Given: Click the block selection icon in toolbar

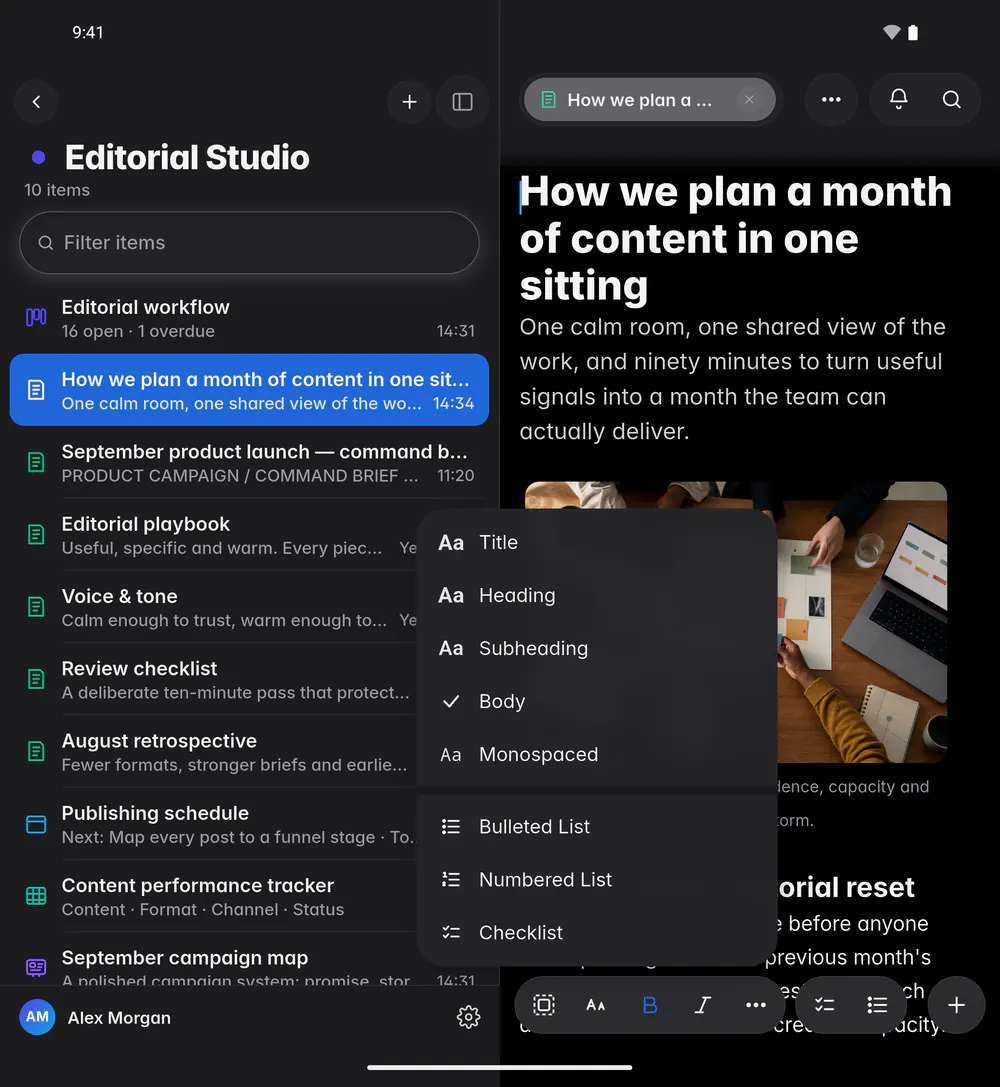Looking at the screenshot, I should pyautogui.click(x=544, y=1005).
